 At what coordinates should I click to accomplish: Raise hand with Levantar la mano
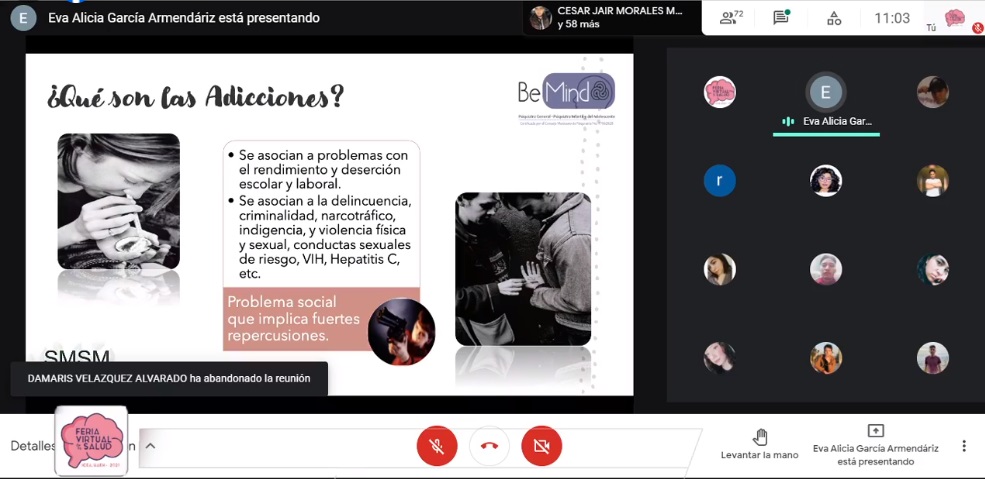(760, 445)
